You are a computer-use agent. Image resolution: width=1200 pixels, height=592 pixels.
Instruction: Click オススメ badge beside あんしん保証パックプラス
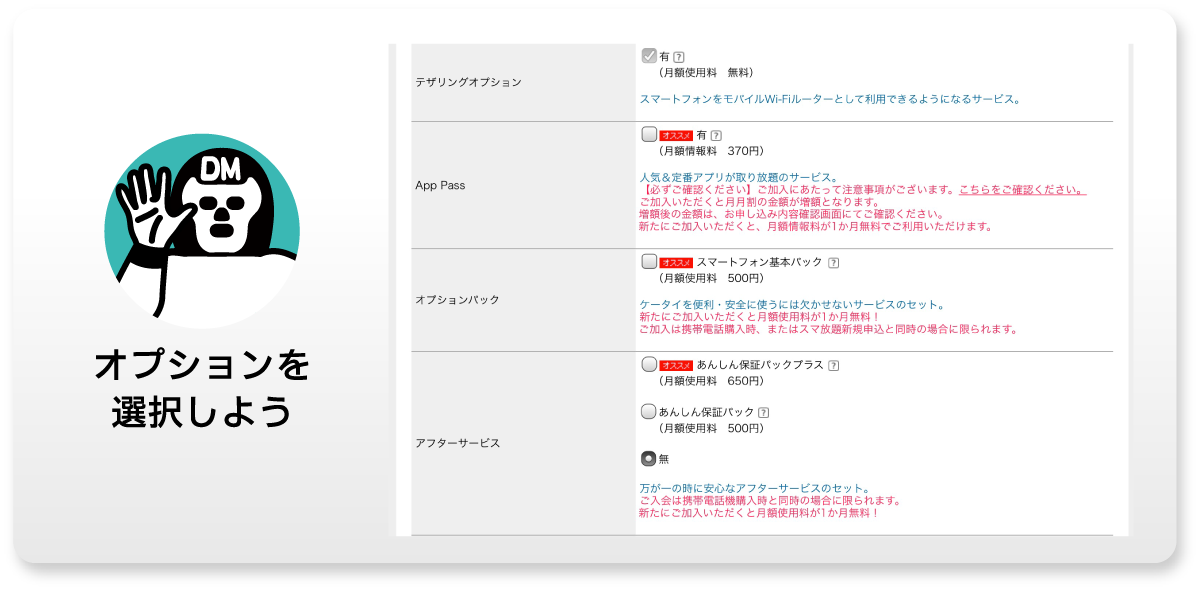pos(677,366)
